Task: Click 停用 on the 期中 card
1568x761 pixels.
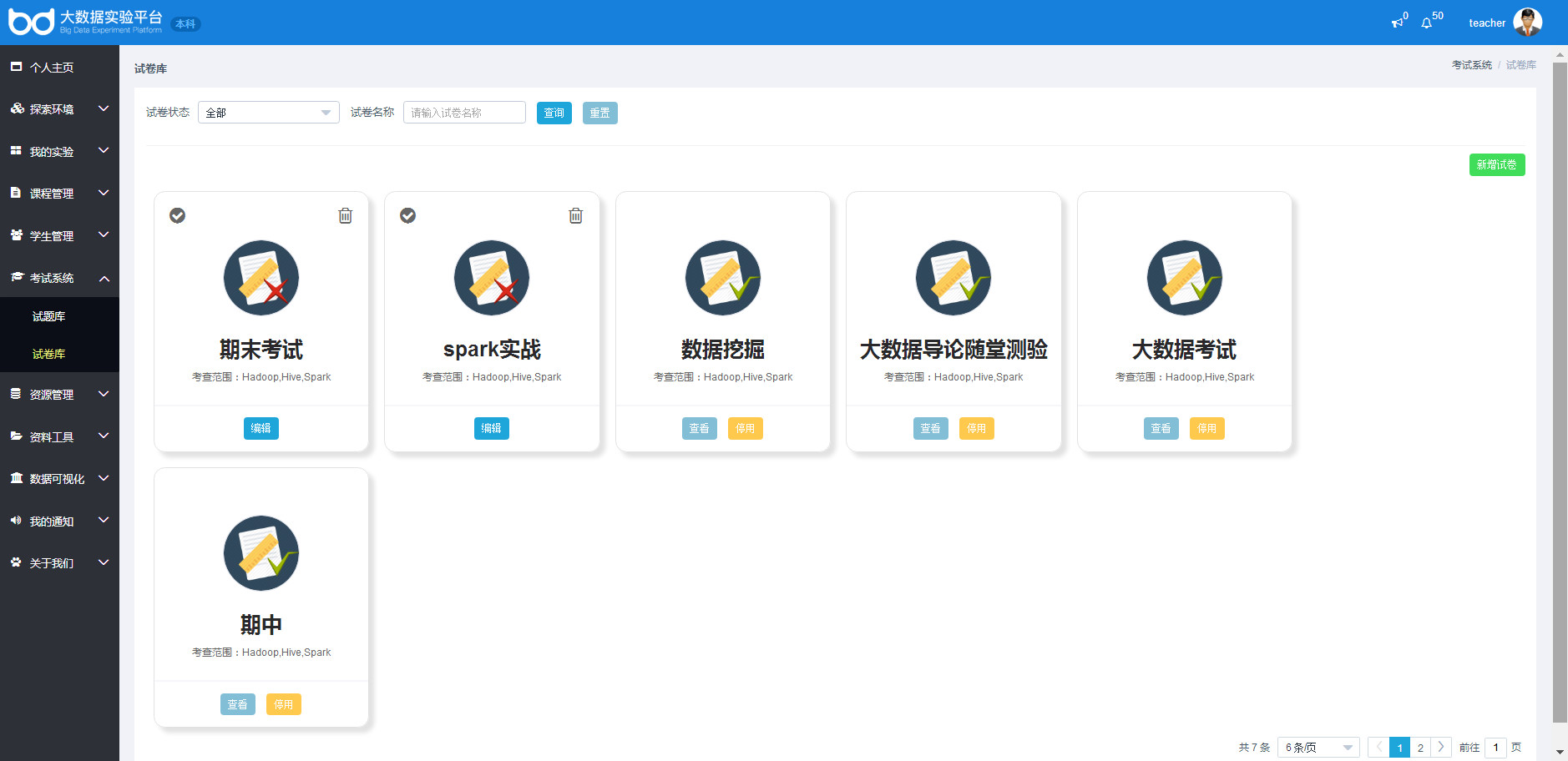Action: click(x=284, y=705)
